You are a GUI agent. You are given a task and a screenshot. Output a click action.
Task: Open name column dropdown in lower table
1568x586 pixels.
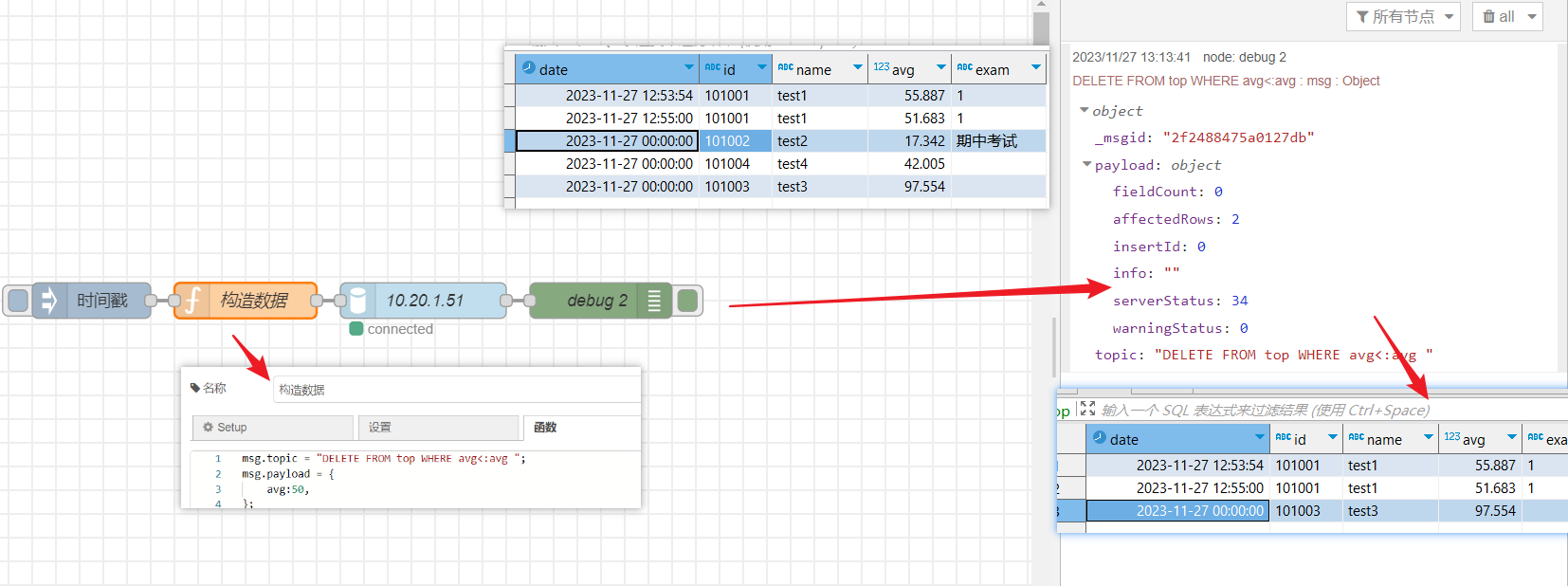(1429, 437)
